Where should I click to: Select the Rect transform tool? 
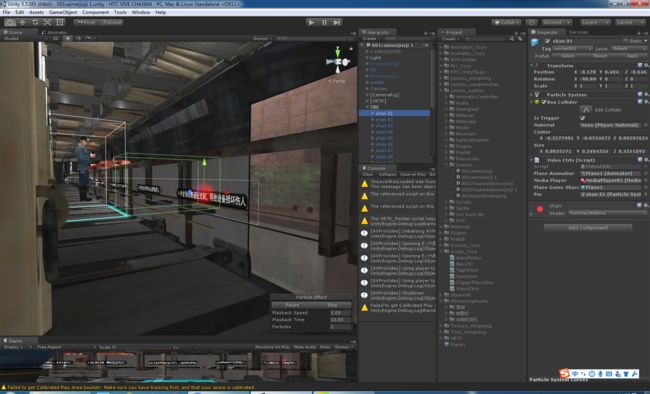click(x=60, y=22)
